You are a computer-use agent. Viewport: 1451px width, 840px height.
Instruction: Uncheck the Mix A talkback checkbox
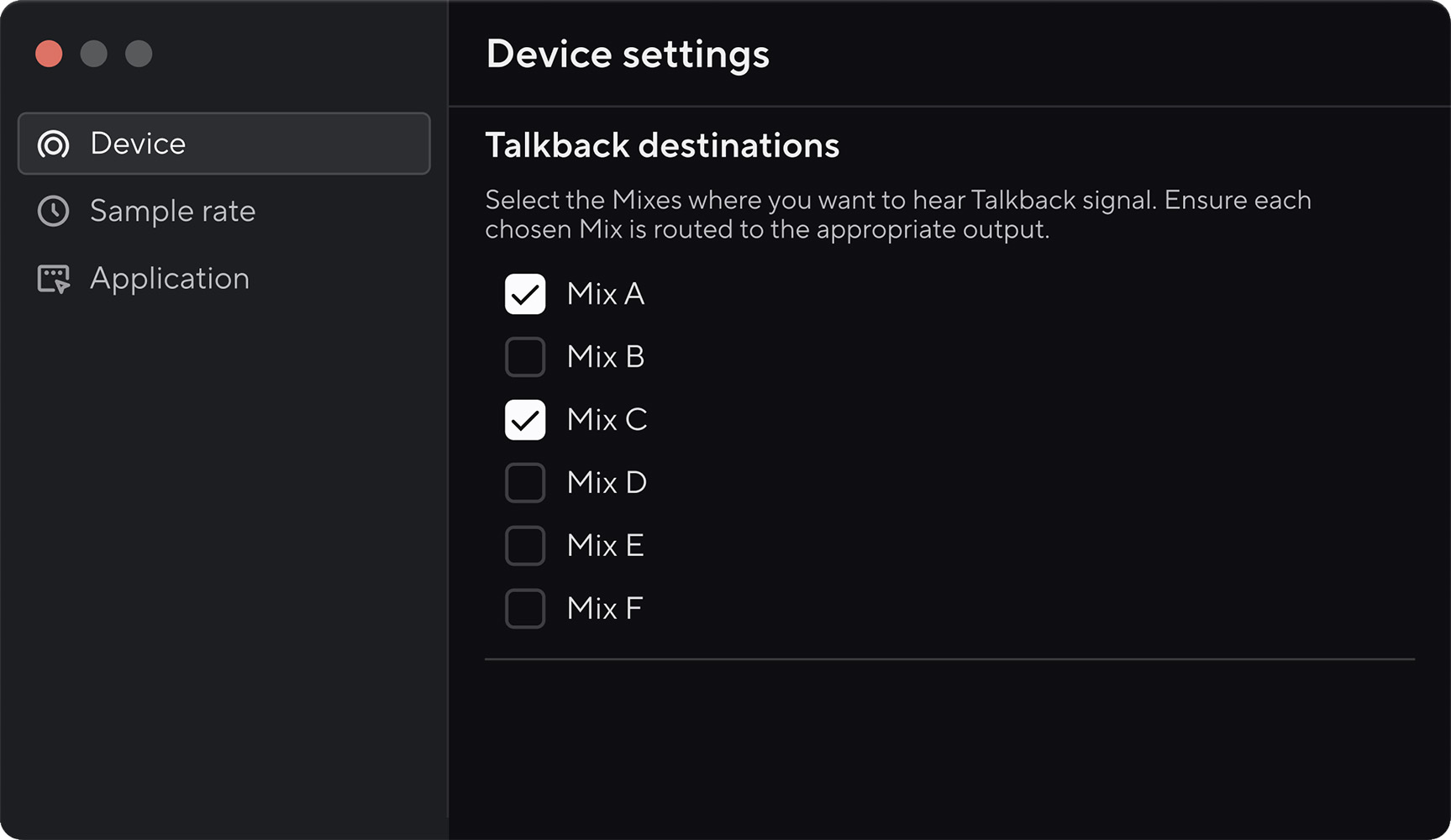[x=525, y=294]
